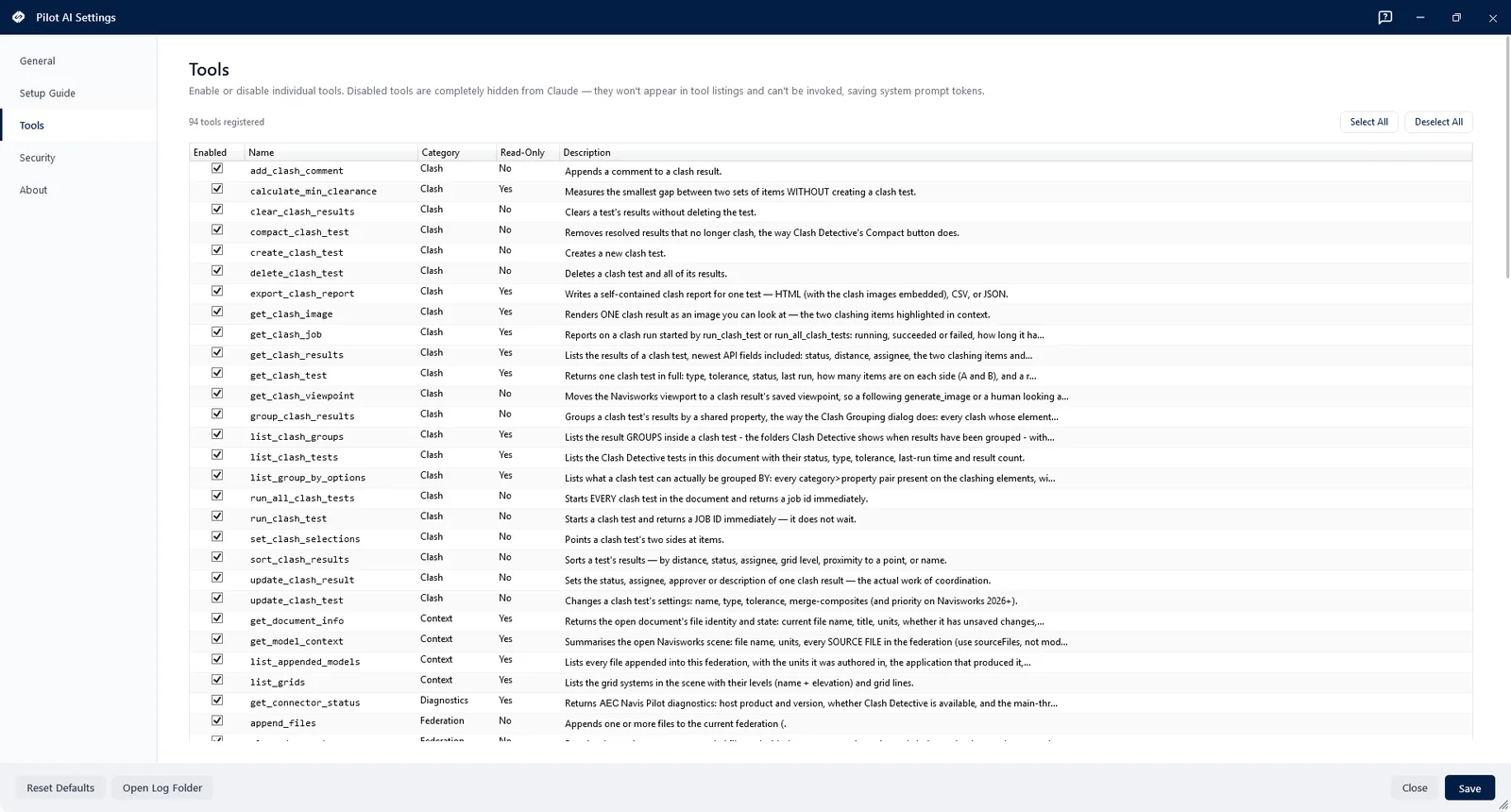
Task: Open the General settings section
Action: [x=78, y=60]
